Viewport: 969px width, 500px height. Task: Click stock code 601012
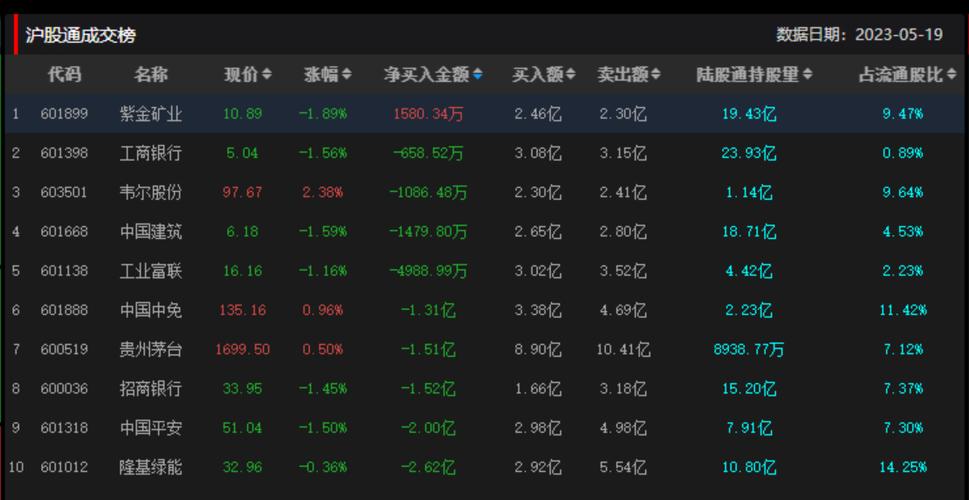click(64, 467)
